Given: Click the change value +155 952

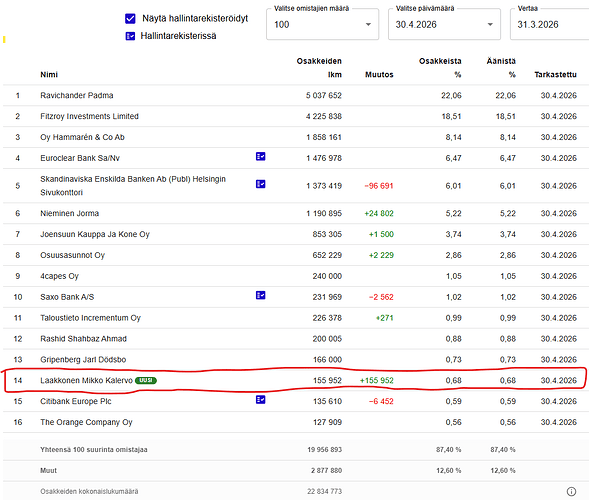Looking at the screenshot, I should [x=376, y=381].
